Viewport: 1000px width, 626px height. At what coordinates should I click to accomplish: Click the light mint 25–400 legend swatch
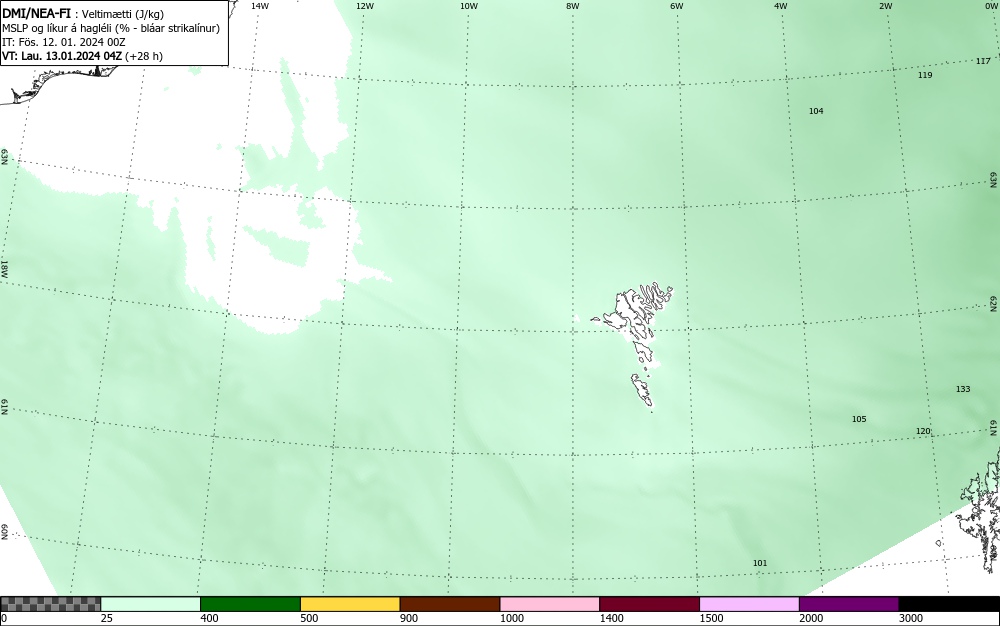tap(151, 604)
